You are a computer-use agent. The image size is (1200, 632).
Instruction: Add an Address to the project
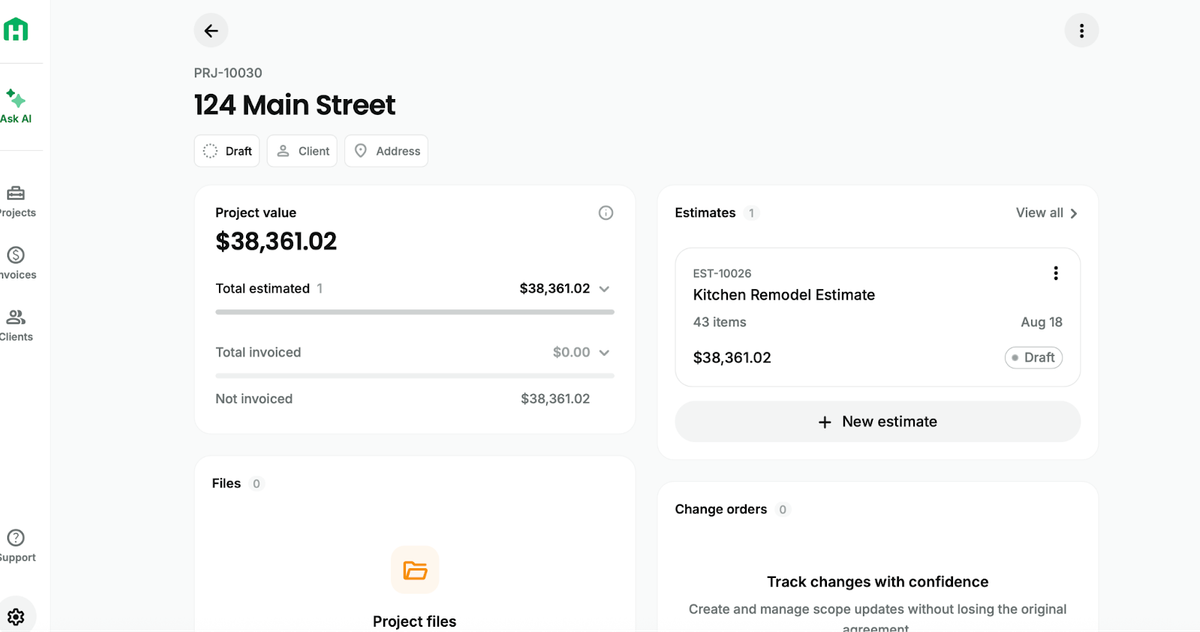pyautogui.click(x=386, y=151)
